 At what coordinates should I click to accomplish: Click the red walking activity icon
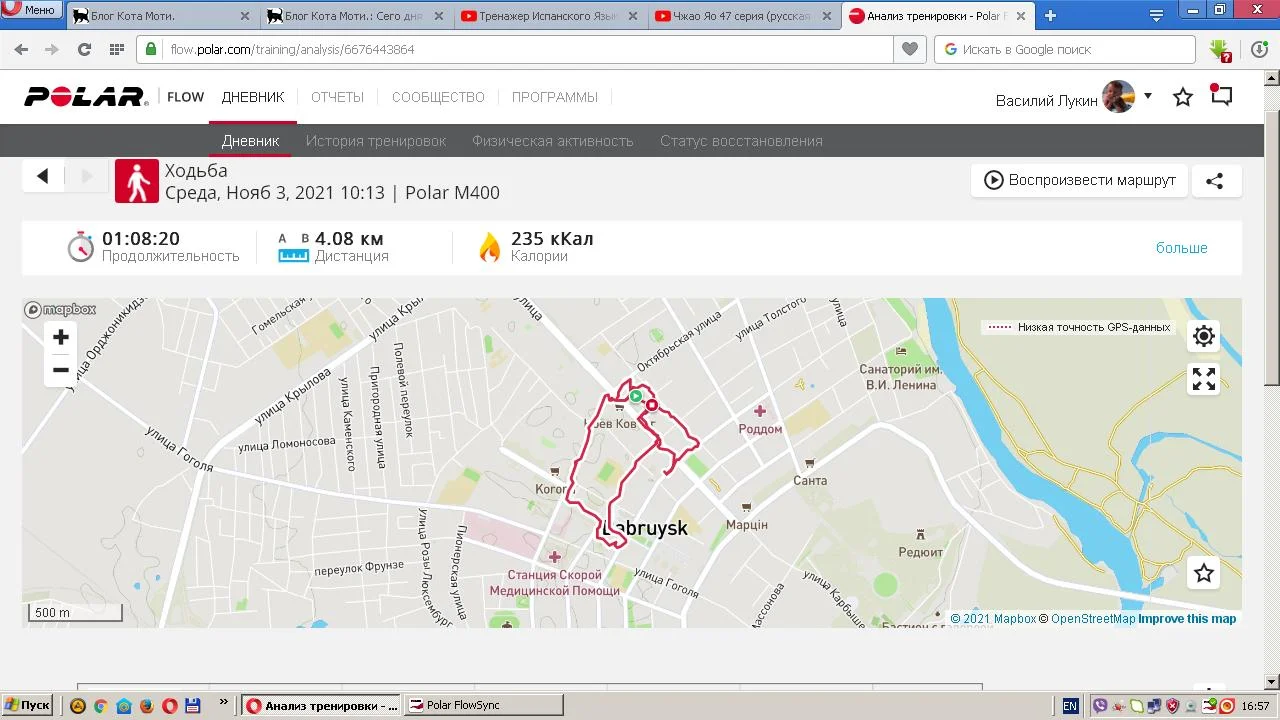[137, 181]
